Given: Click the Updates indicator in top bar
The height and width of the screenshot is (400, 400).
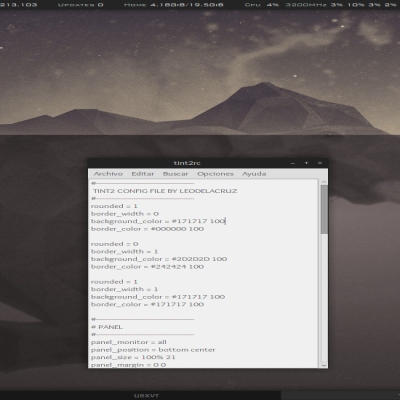Looking at the screenshot, I should [81, 5].
